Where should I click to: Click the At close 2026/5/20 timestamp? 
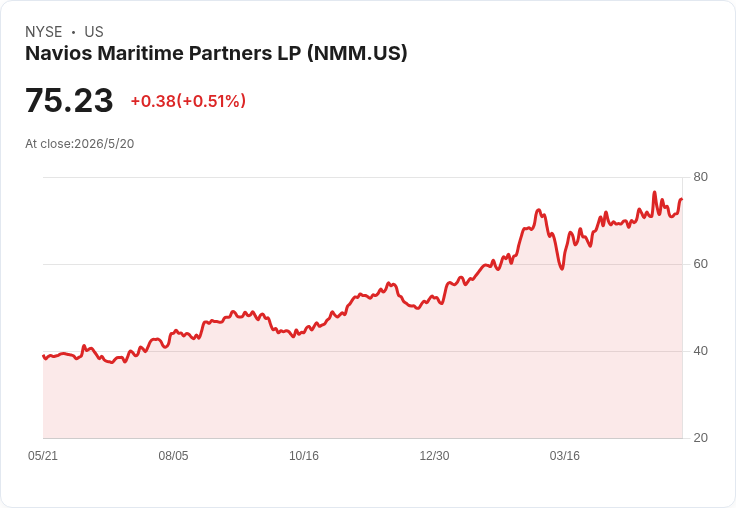[x=80, y=144]
